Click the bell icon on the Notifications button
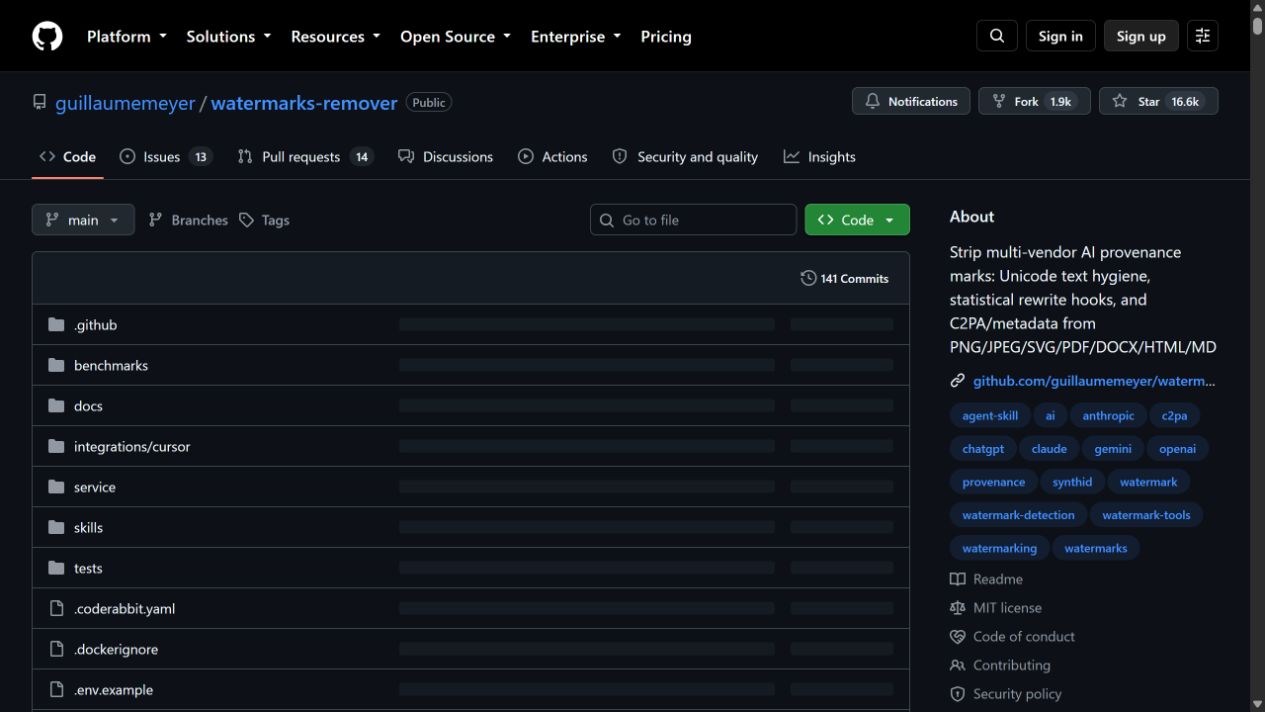 tap(873, 101)
